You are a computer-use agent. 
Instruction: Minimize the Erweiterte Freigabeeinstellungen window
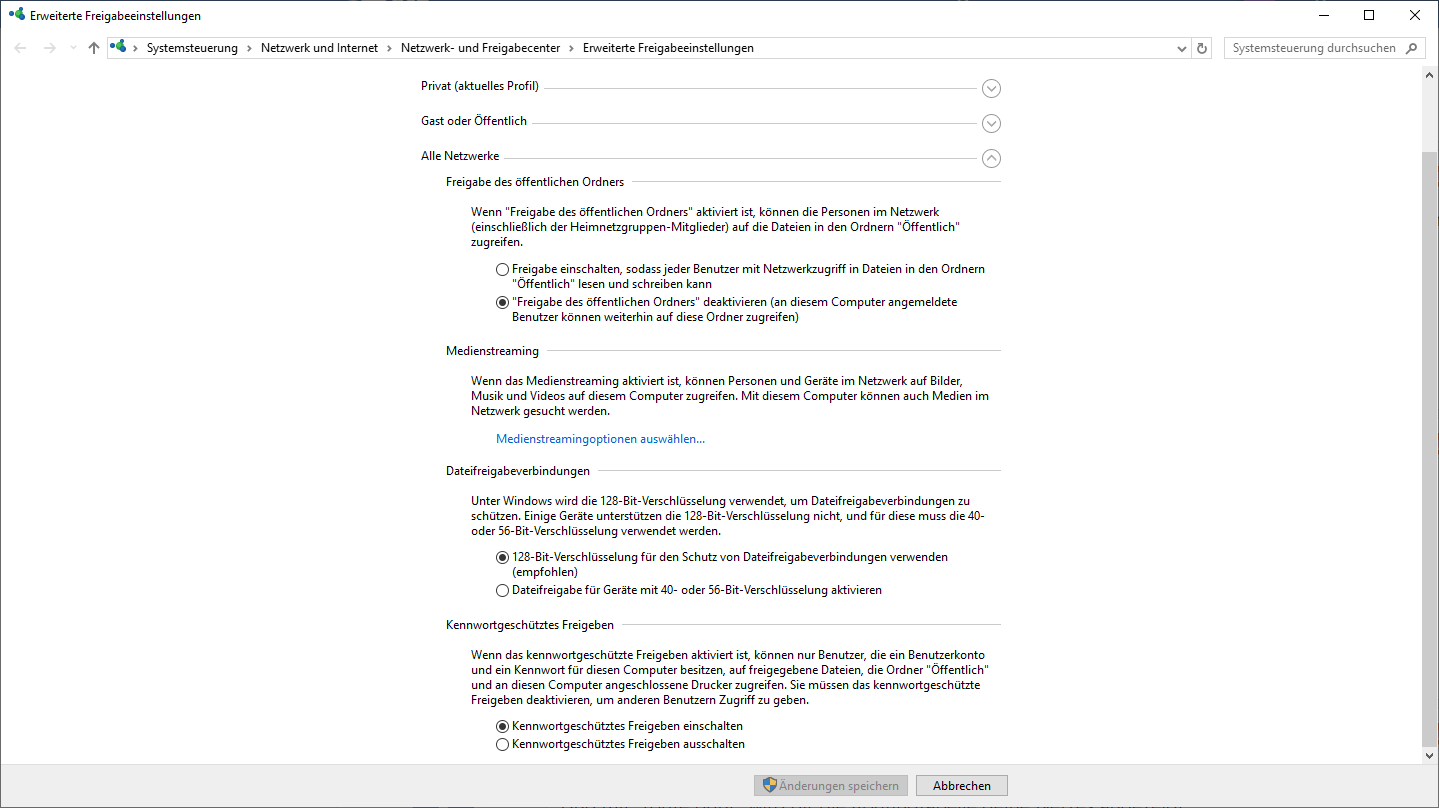1323,15
